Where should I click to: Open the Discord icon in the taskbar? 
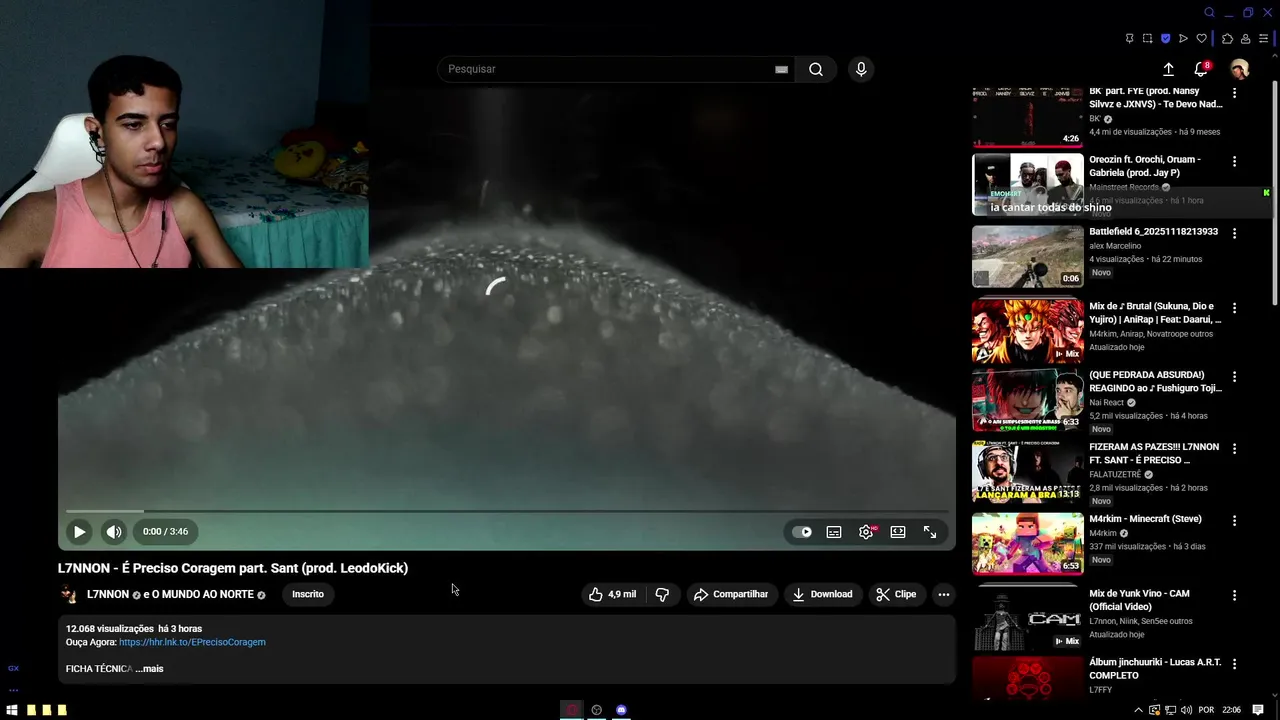coord(621,710)
